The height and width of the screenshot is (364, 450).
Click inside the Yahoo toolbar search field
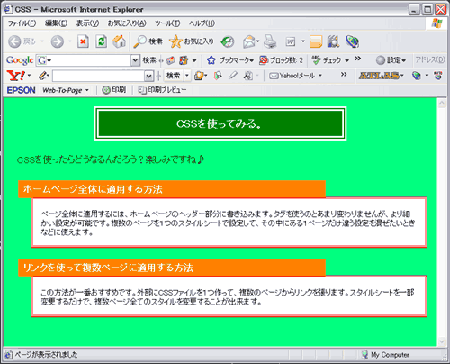[x=98, y=76]
